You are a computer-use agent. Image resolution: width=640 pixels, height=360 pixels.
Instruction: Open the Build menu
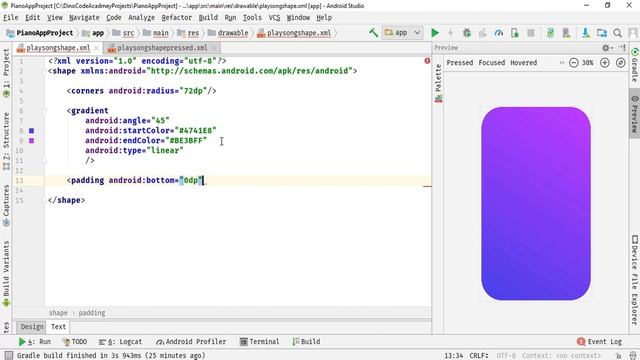coord(208,18)
